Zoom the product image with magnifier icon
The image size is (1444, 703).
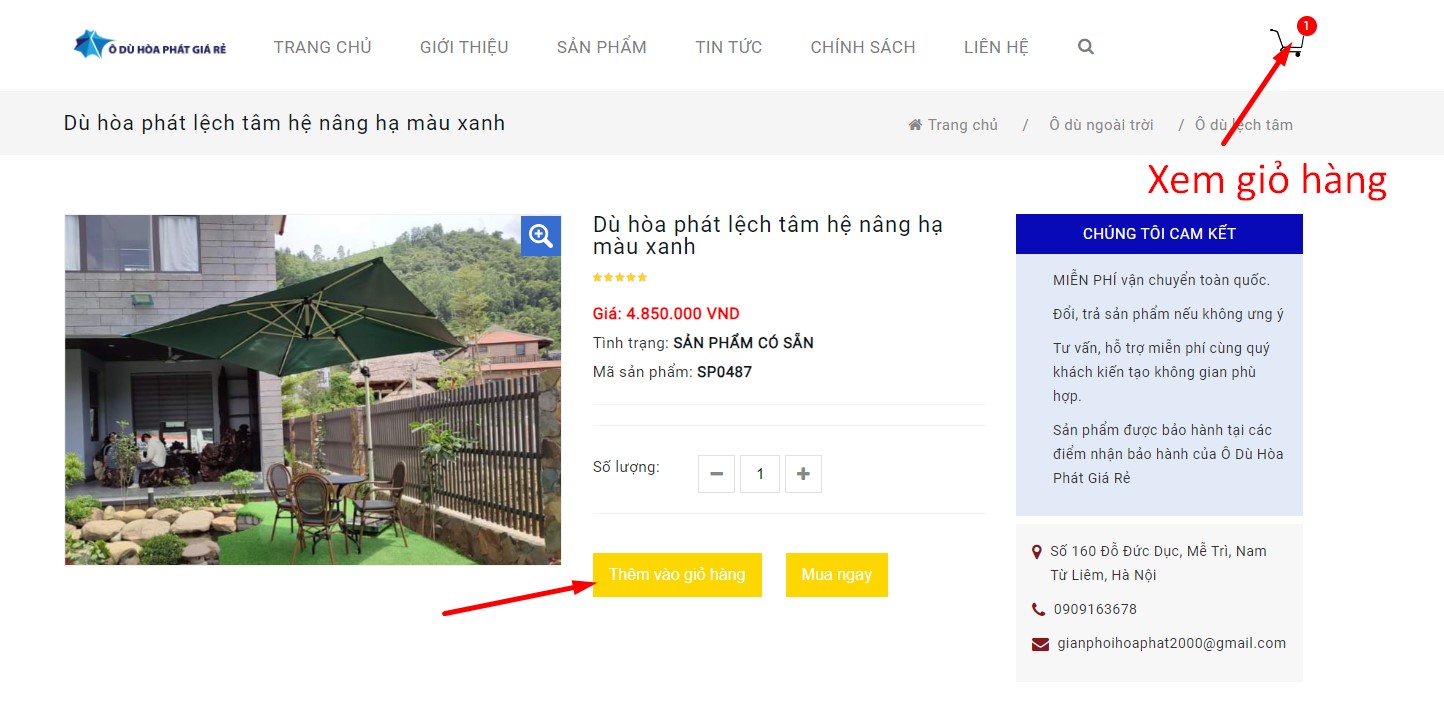point(541,236)
